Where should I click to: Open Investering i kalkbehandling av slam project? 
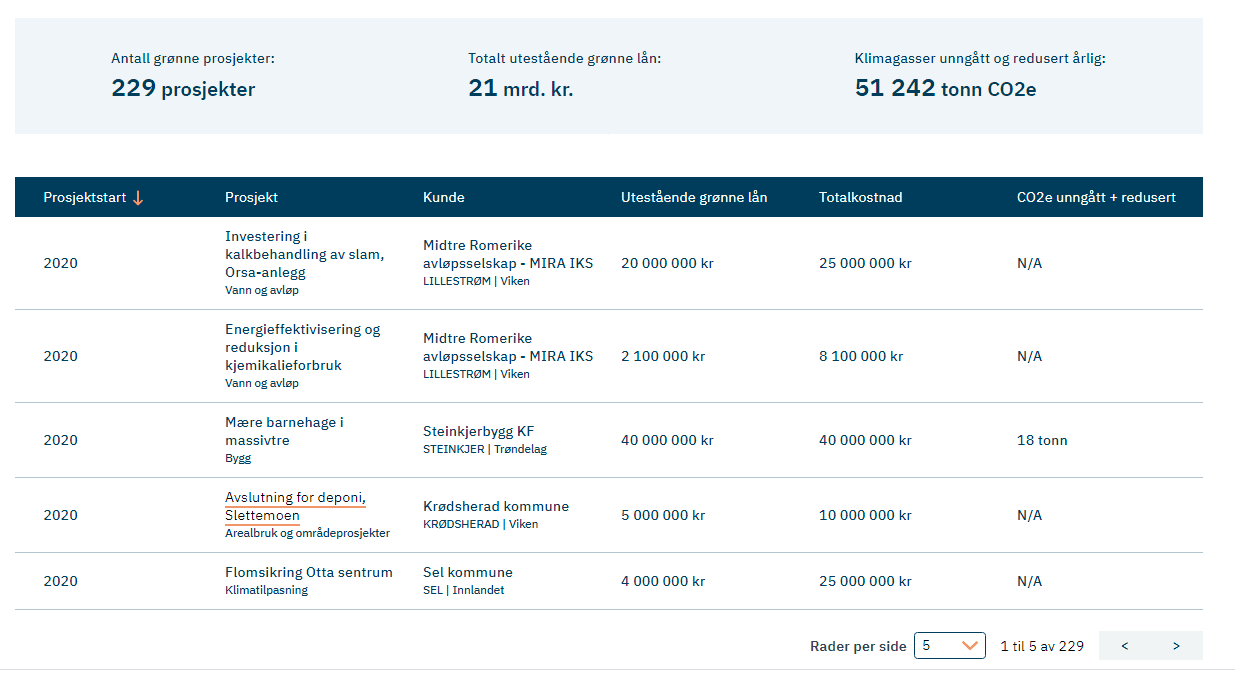pos(304,254)
